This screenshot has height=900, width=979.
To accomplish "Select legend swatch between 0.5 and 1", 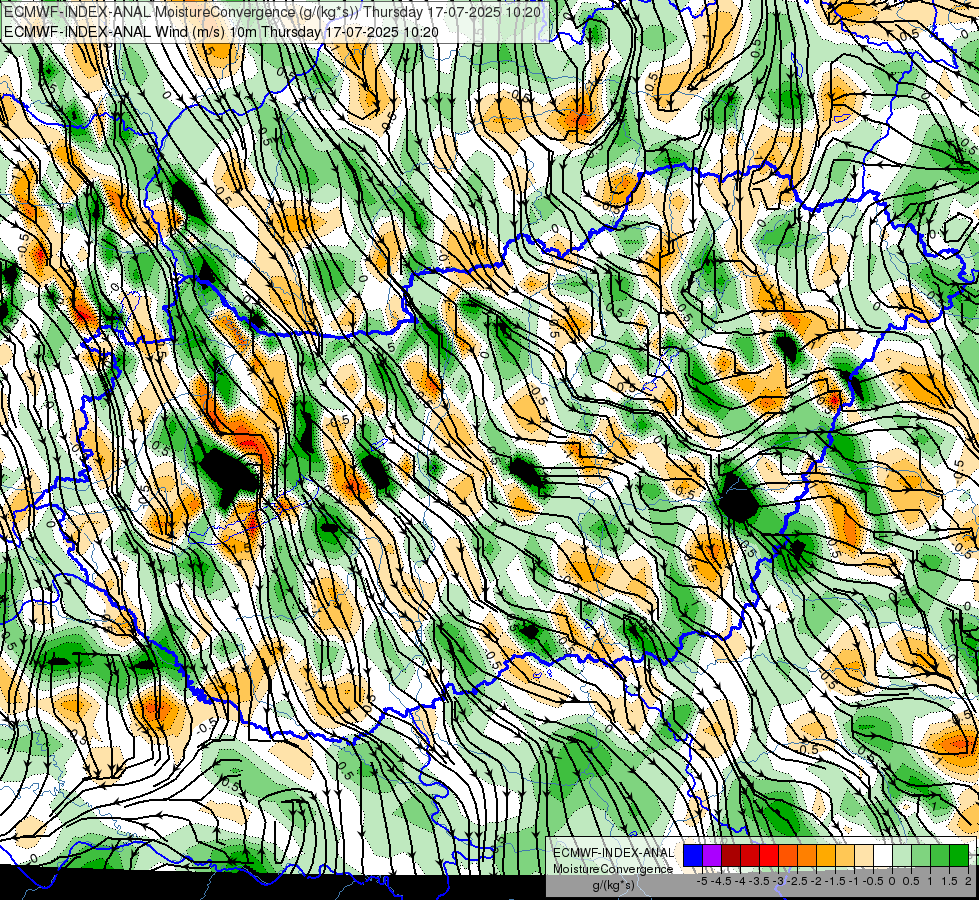I will pyautogui.click(x=922, y=855).
